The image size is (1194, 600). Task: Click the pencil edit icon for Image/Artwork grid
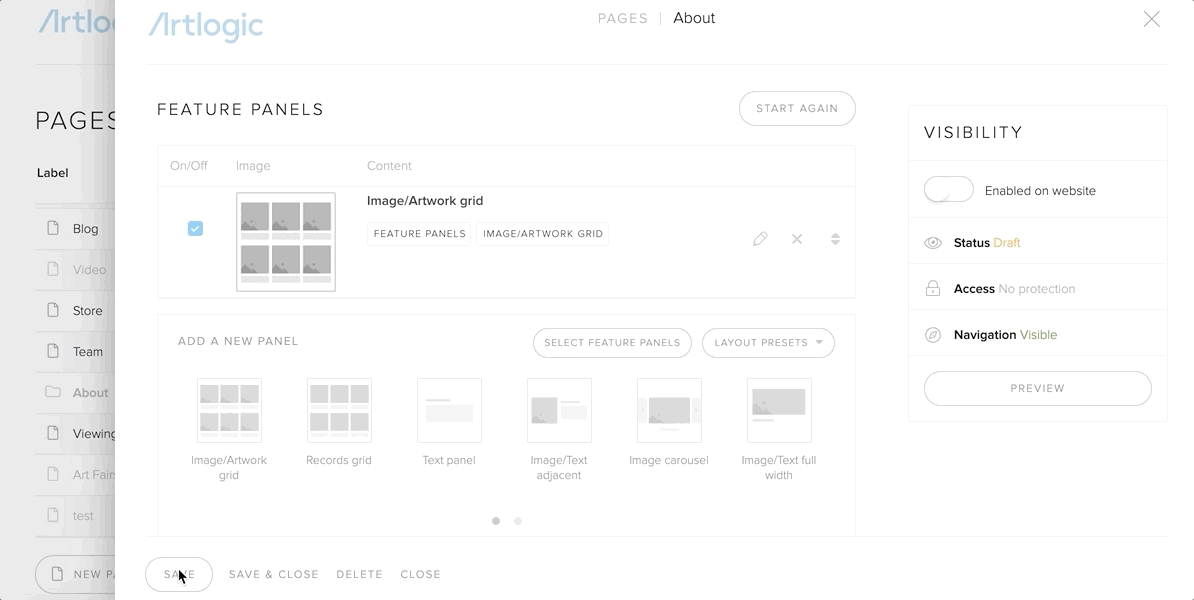(760, 239)
